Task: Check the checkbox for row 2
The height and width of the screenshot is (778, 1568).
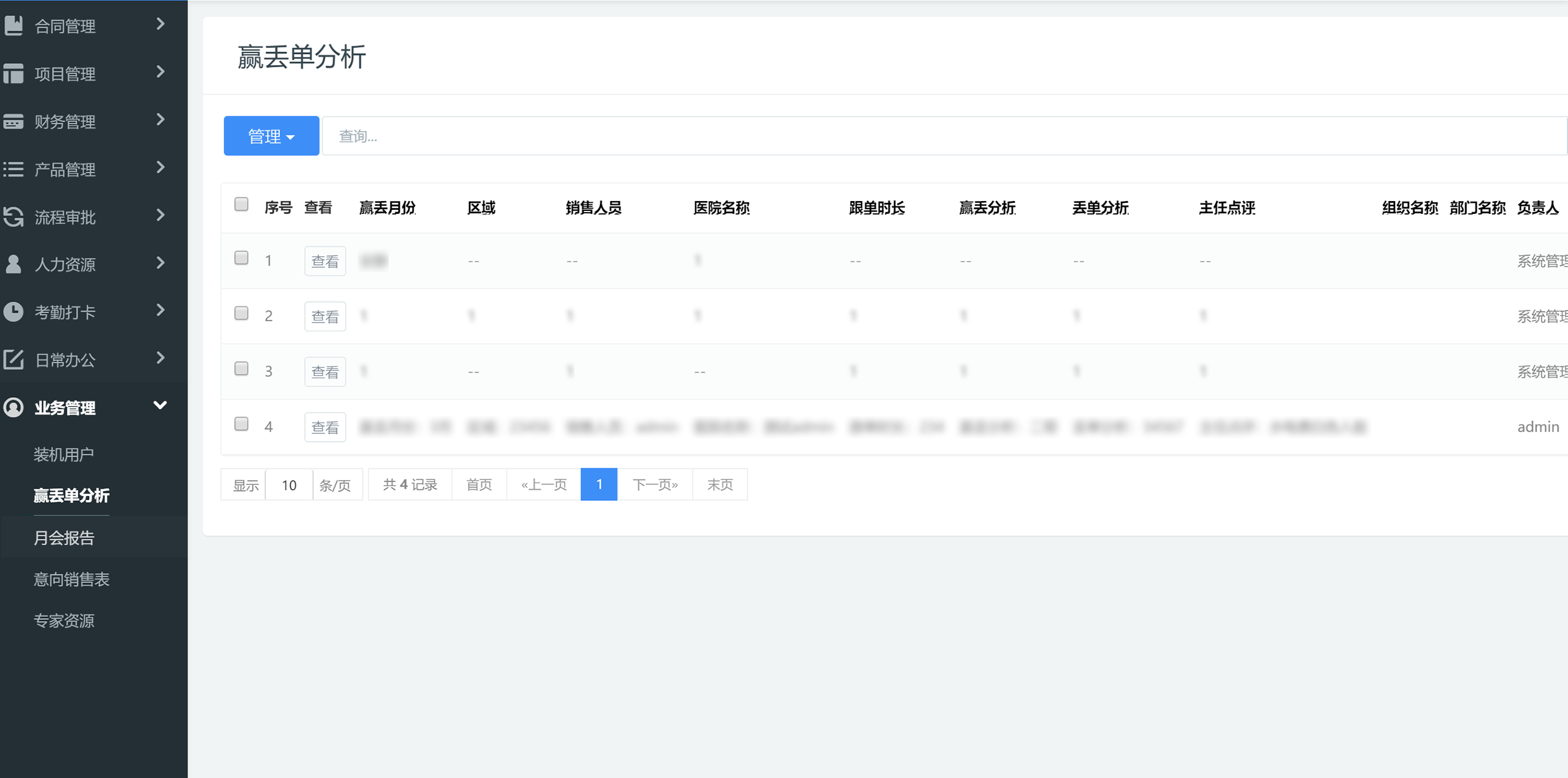Action: click(242, 313)
